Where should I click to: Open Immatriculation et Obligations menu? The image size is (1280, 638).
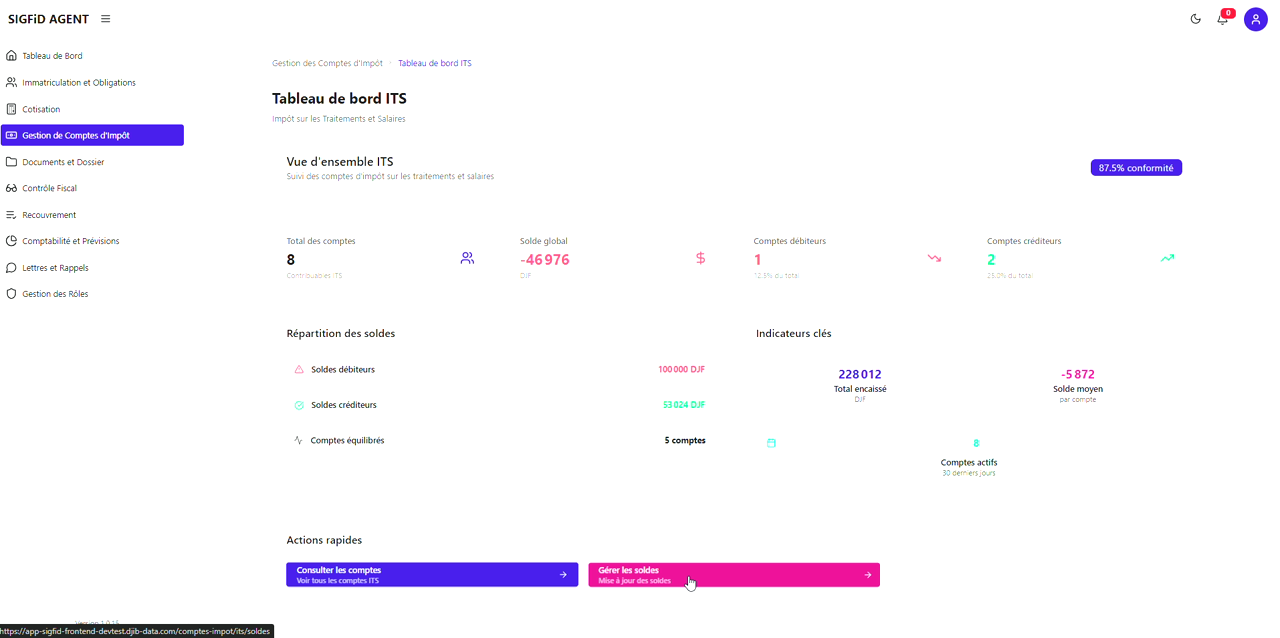click(78, 83)
